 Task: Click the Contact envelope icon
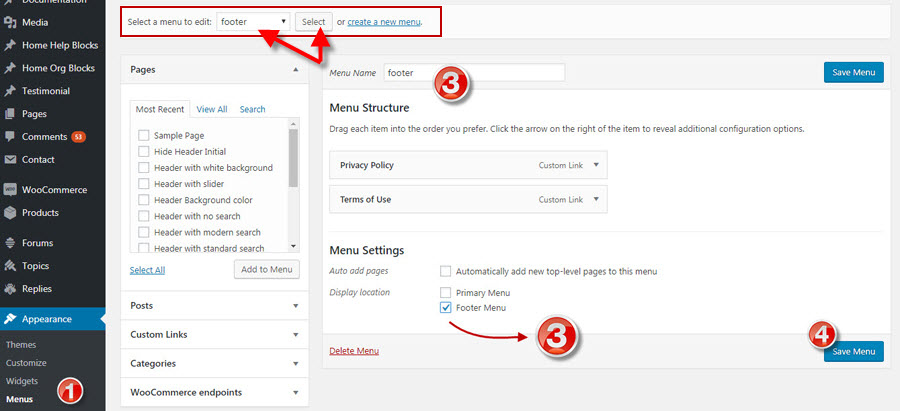[10, 159]
